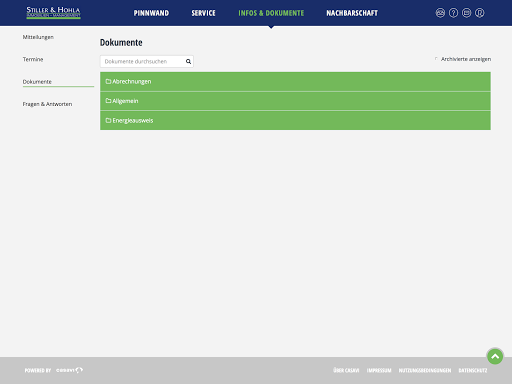Toggle the Archivierte anzeigen checkbox
512x384 pixels.
(x=436, y=59)
